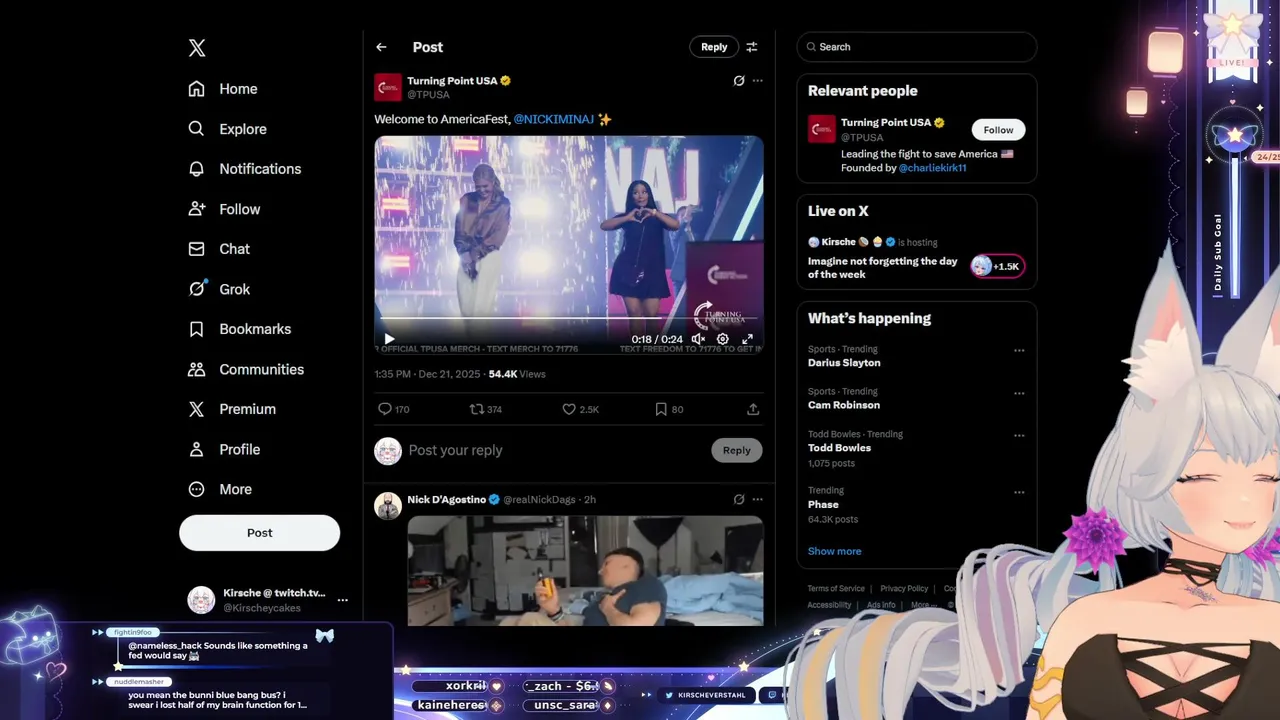Open Accessibility footer link
The width and height of the screenshot is (1280, 720).
(829, 605)
